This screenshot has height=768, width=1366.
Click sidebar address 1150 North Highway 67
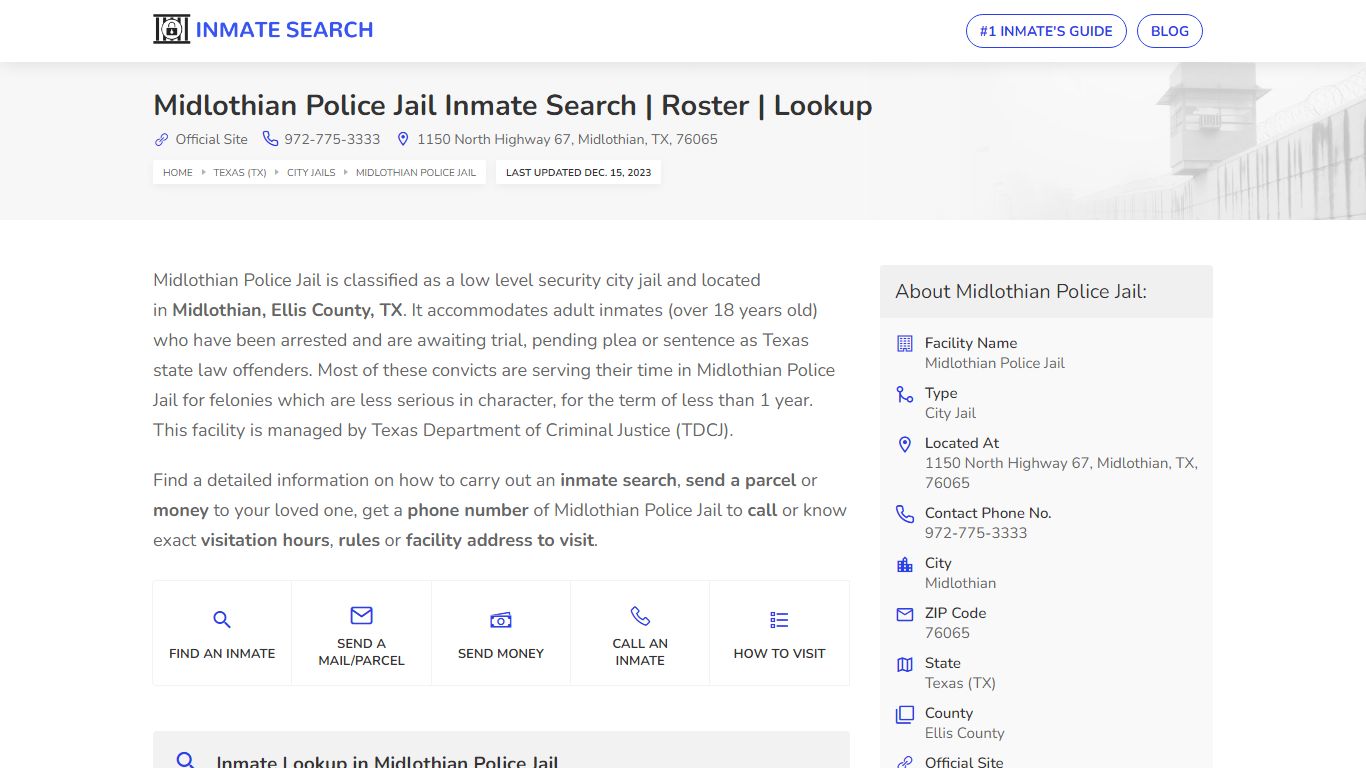tap(1061, 473)
